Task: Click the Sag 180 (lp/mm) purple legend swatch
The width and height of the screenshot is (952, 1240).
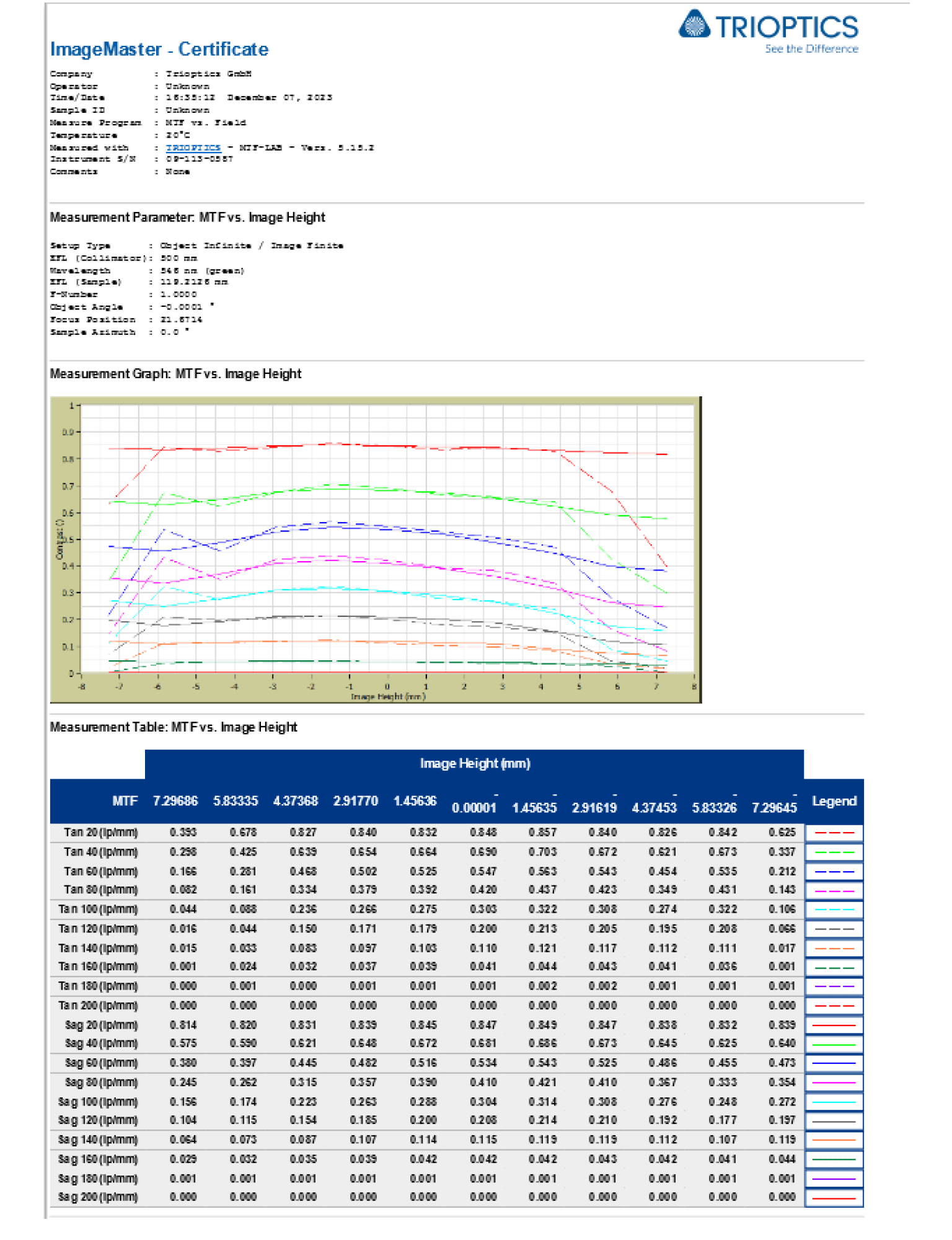Action: 834,1179
